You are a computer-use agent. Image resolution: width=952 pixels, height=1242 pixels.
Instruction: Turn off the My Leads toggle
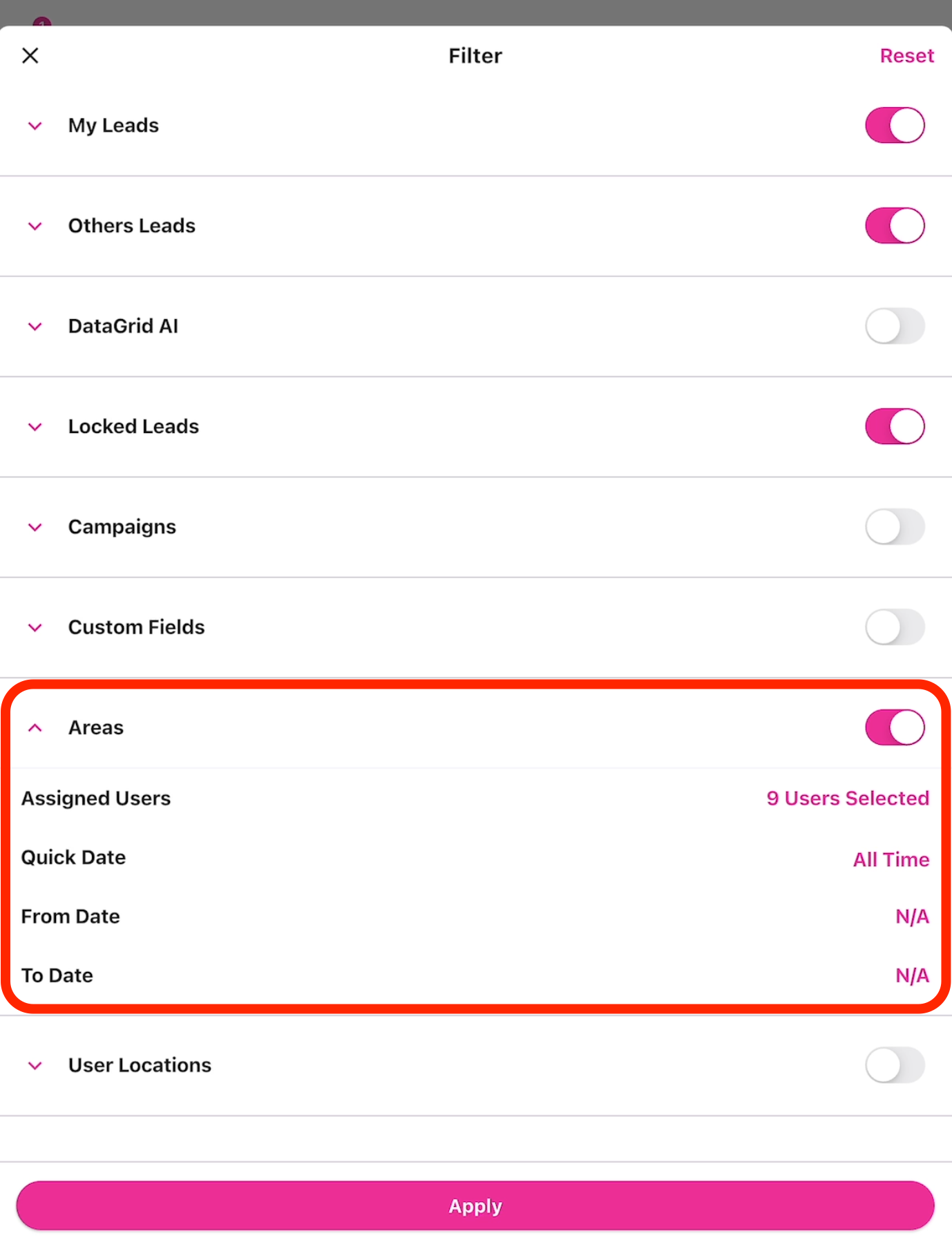tap(895, 125)
